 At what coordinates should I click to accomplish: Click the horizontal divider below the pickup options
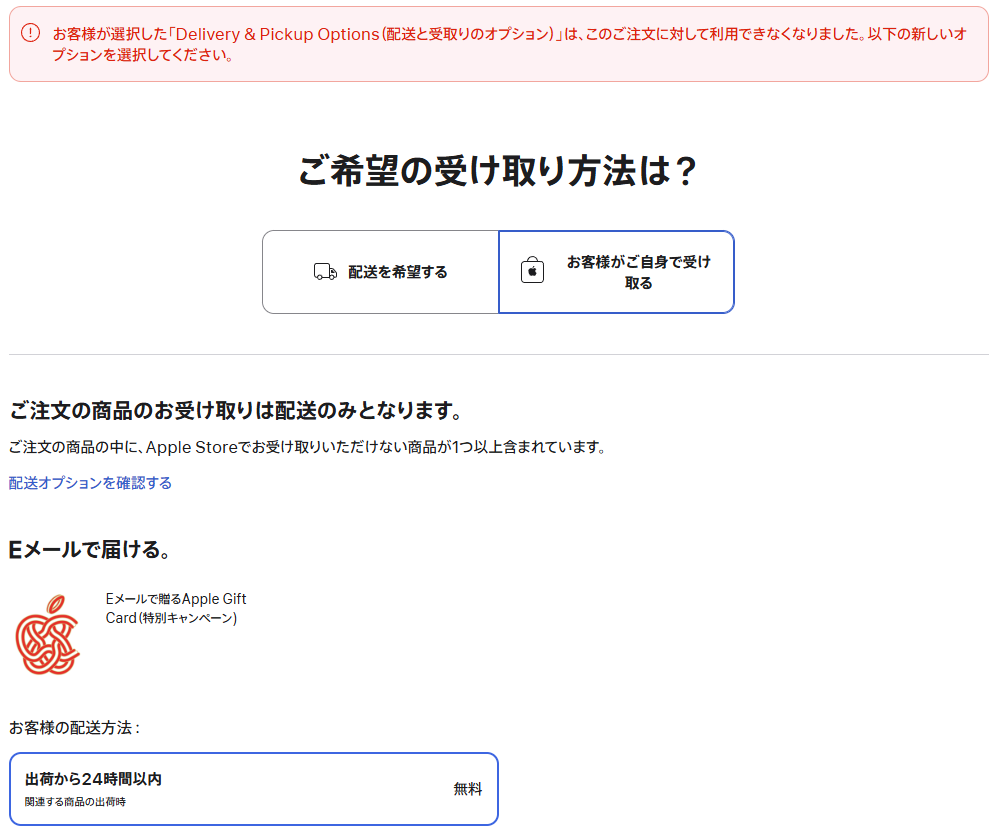click(x=498, y=354)
